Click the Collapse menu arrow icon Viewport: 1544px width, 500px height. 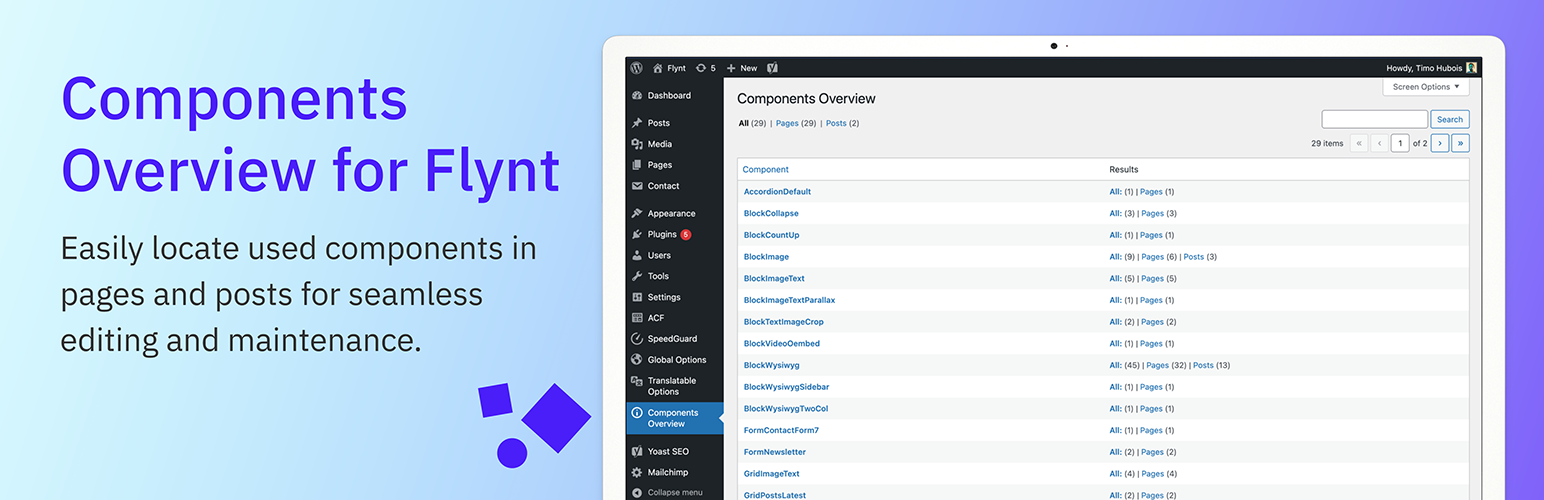(637, 492)
